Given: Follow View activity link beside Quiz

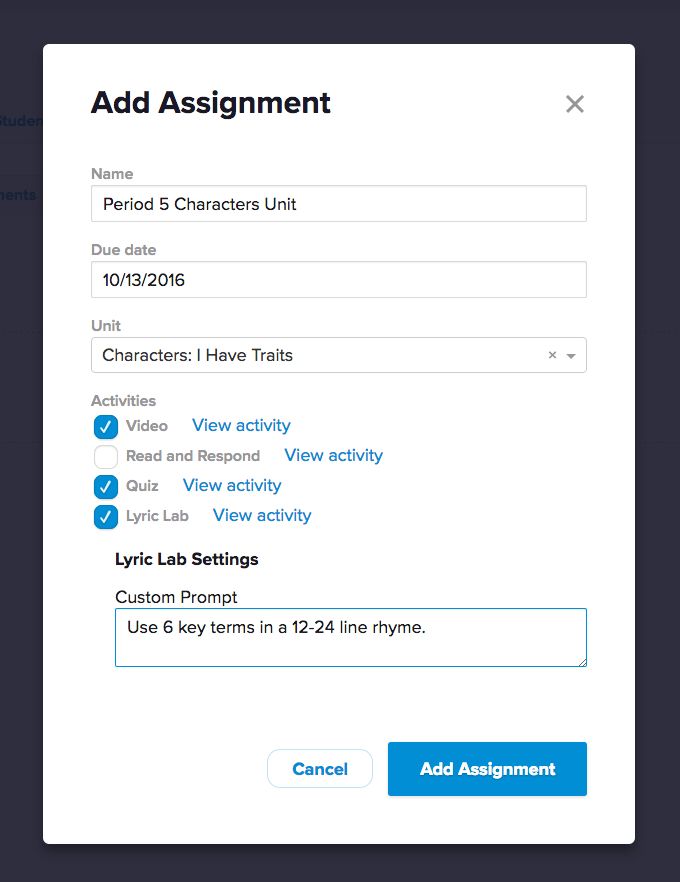Looking at the screenshot, I should point(232,486).
